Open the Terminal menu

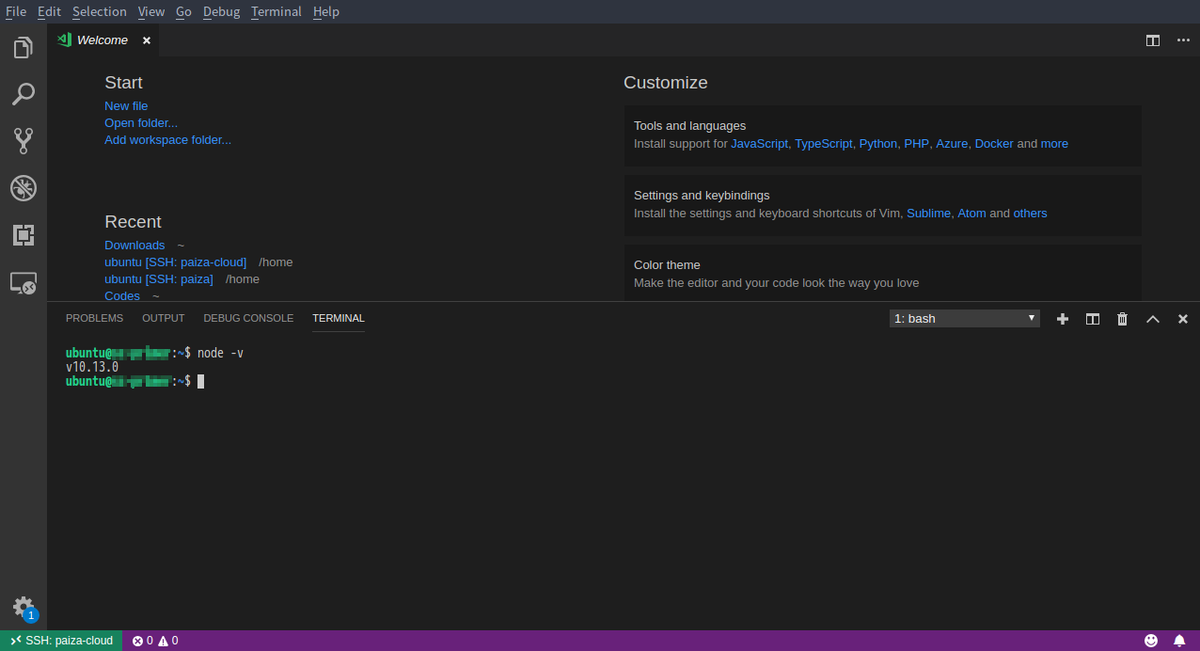point(276,12)
